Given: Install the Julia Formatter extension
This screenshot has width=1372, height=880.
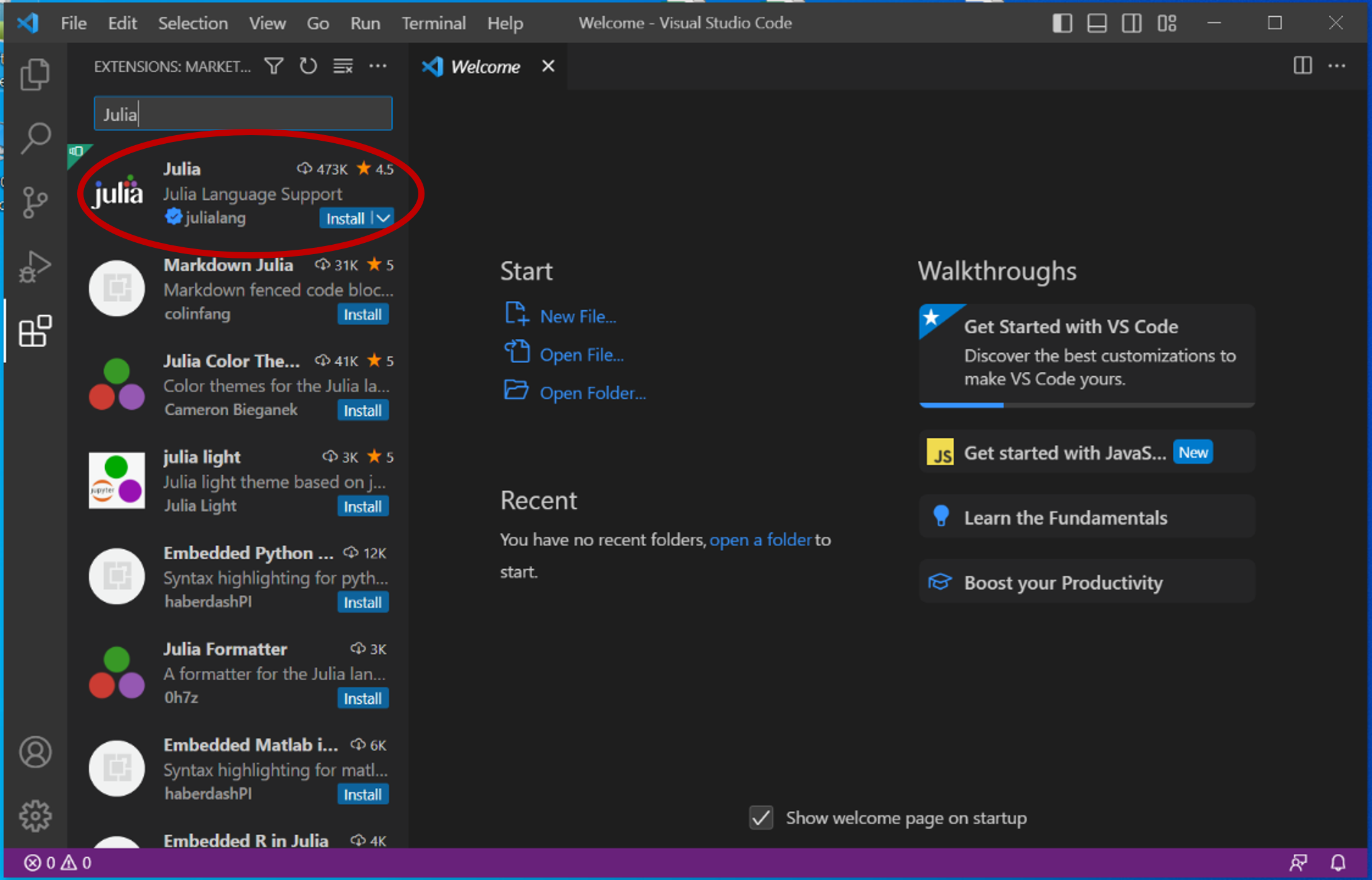Looking at the screenshot, I should tap(363, 698).
